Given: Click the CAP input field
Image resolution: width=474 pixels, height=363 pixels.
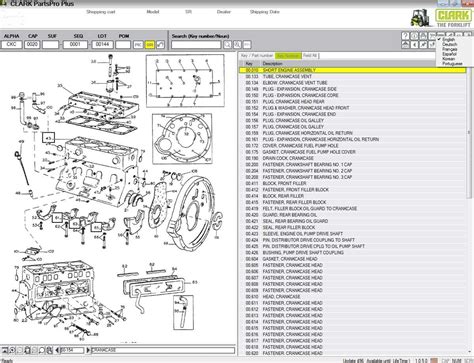Looking at the screenshot, I should [32, 44].
